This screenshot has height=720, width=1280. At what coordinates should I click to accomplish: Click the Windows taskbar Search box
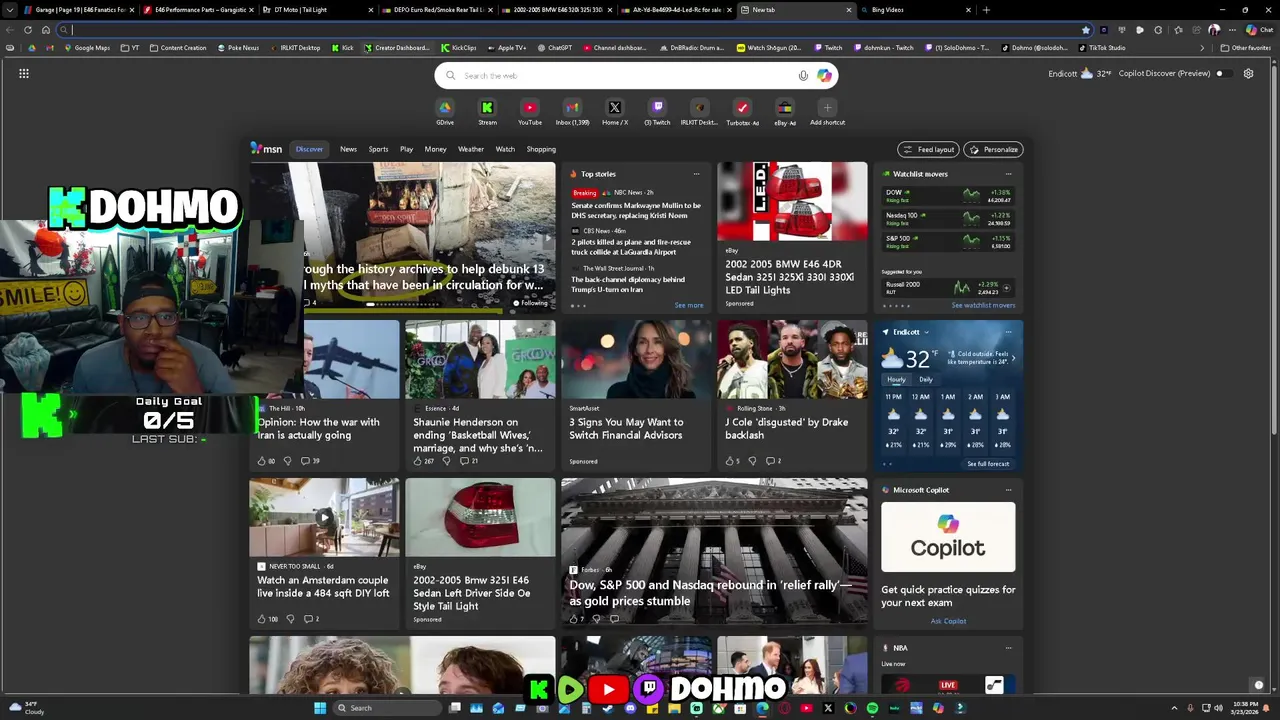pyautogui.click(x=387, y=708)
